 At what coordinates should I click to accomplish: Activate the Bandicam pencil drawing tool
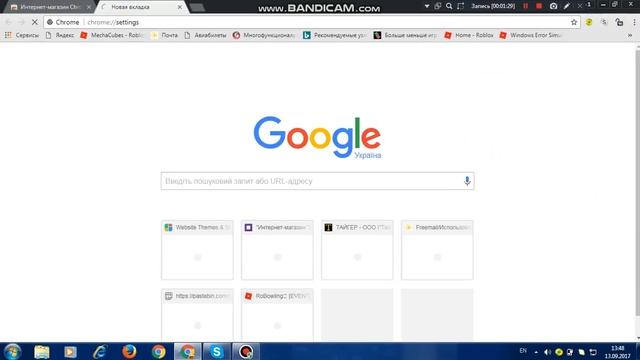point(567,6)
